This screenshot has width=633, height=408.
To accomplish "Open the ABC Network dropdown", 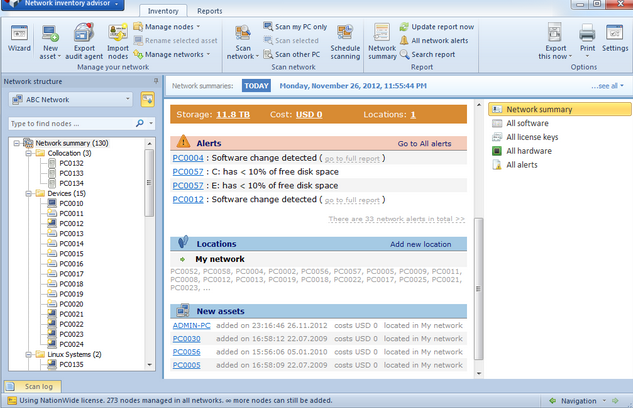I will point(71,99).
